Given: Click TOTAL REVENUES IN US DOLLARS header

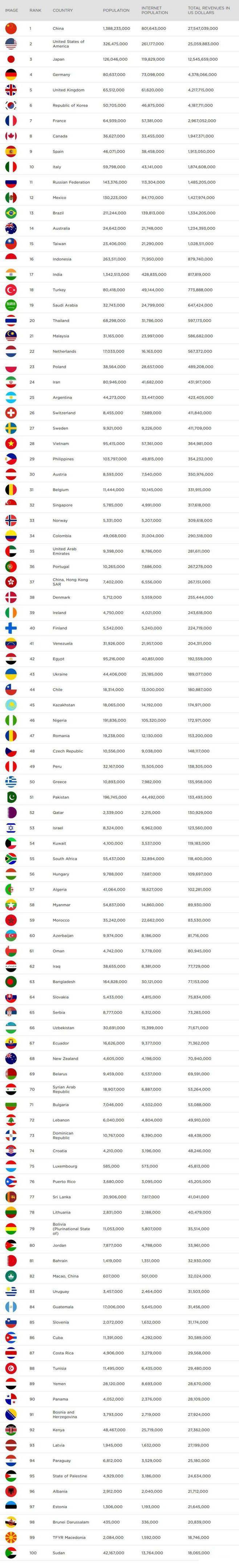Looking at the screenshot, I should tap(208, 10).
